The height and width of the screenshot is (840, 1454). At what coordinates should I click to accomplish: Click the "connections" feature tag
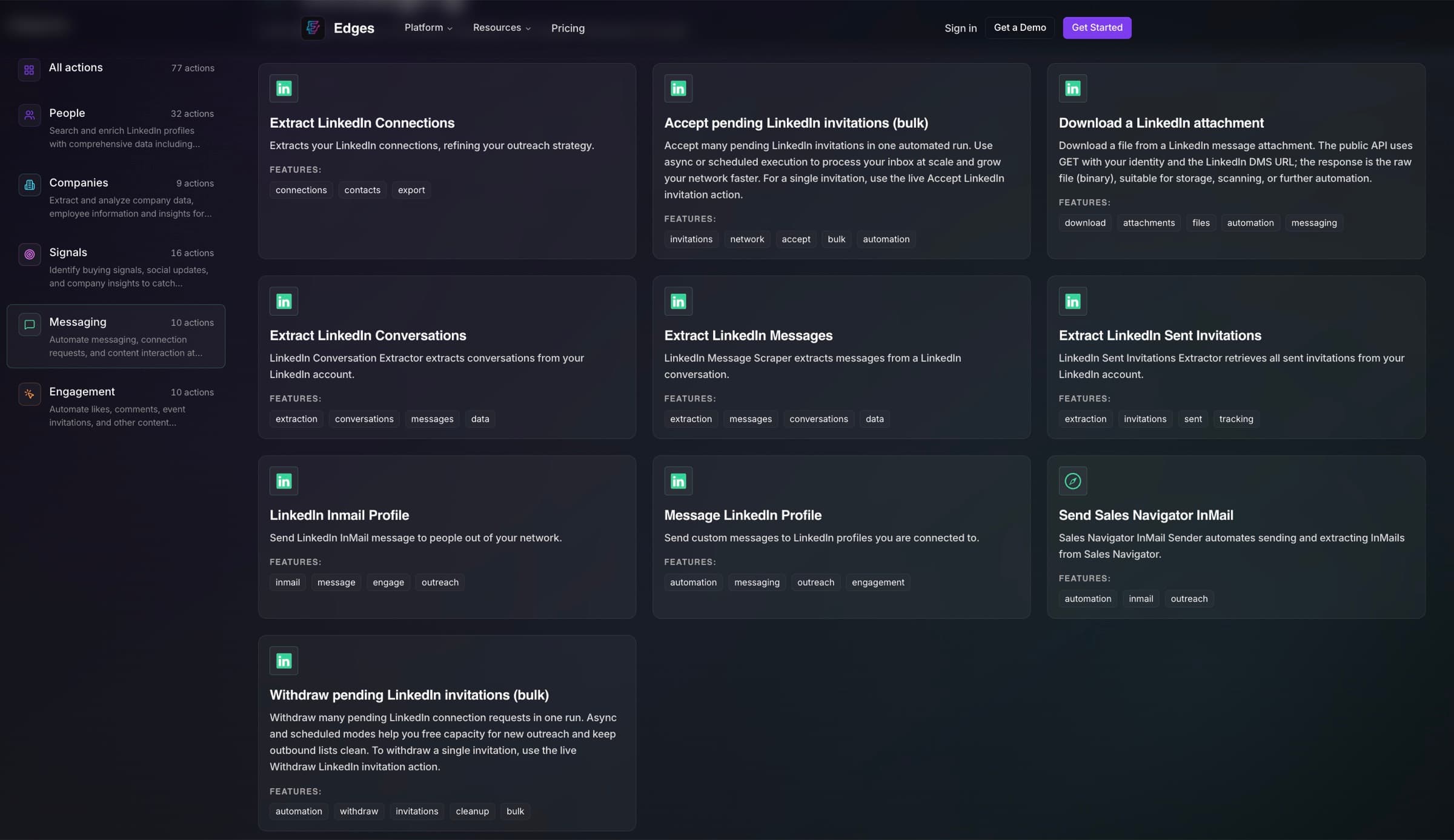301,190
